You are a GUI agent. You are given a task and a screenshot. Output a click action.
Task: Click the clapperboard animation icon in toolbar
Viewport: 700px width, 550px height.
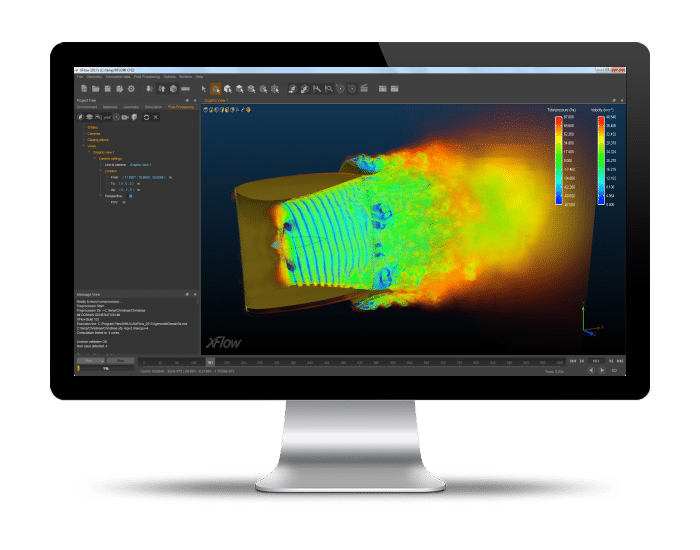[x=364, y=88]
